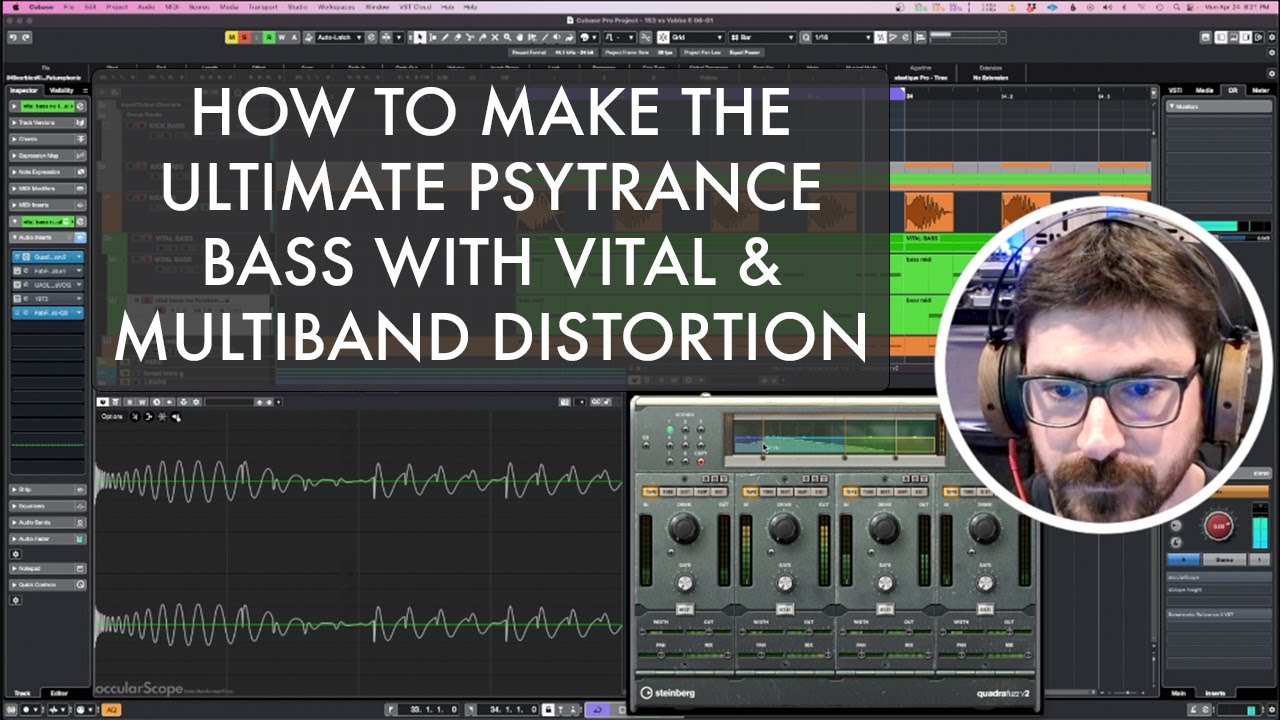Image resolution: width=1280 pixels, height=720 pixels.
Task: Switch to the Track tab in lower zone
Action: point(22,693)
